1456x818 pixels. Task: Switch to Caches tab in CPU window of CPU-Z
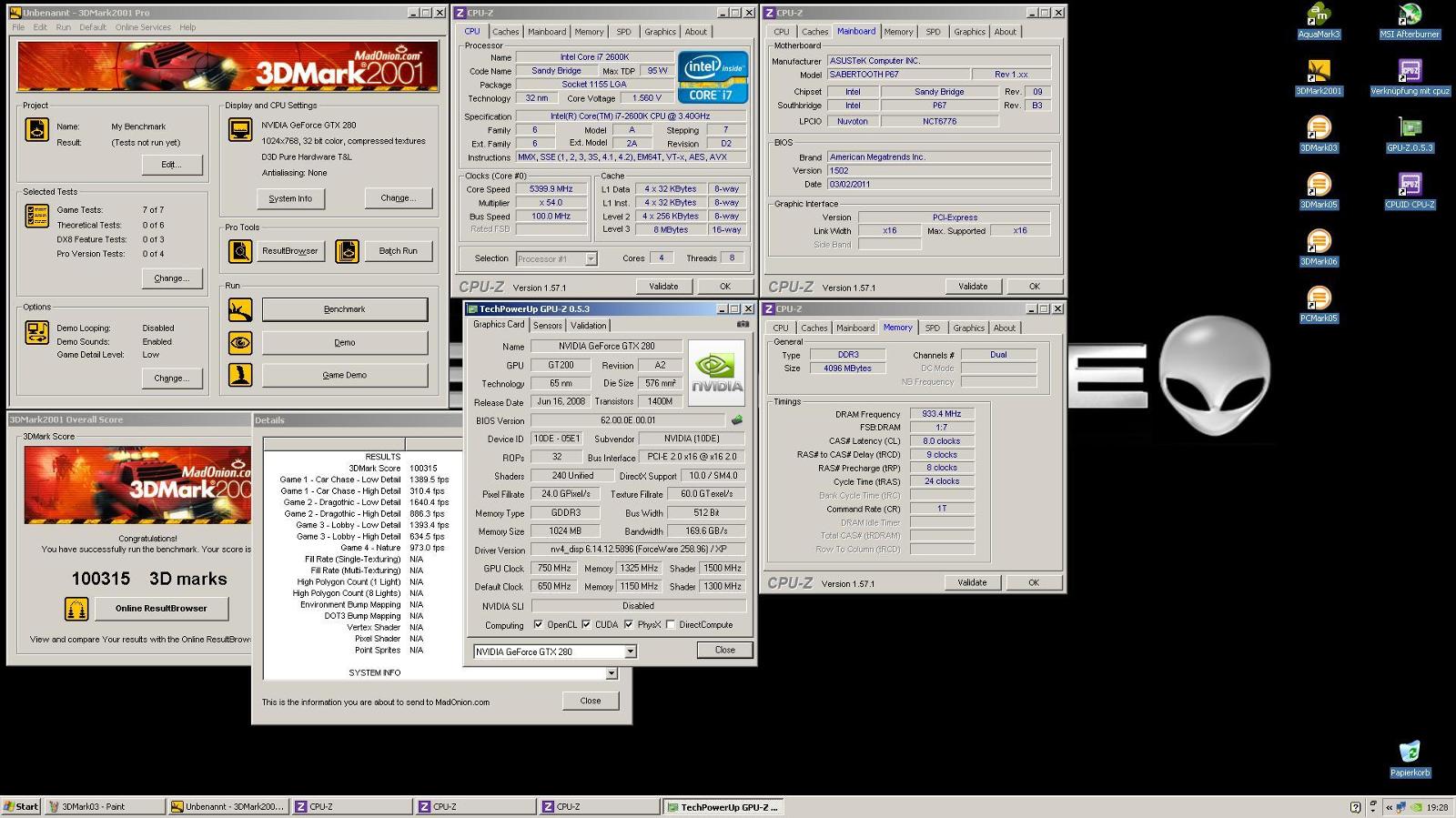(505, 32)
